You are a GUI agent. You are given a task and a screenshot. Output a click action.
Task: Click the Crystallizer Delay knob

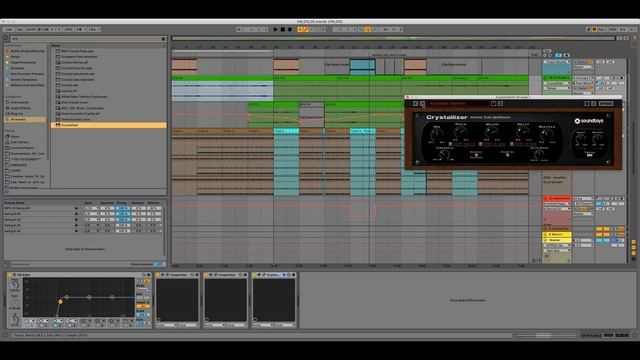522,131
